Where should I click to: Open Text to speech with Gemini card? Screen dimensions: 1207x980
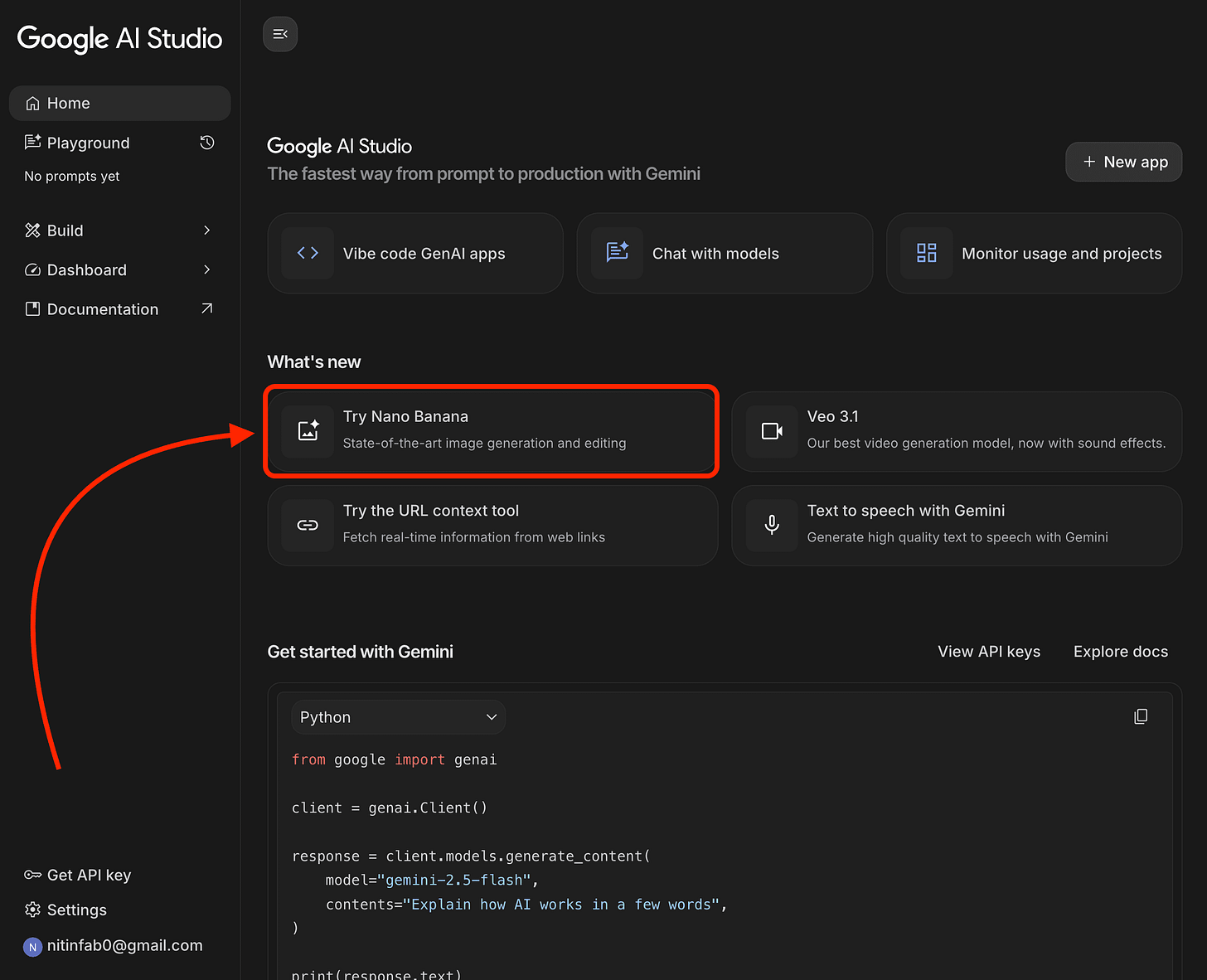(957, 526)
